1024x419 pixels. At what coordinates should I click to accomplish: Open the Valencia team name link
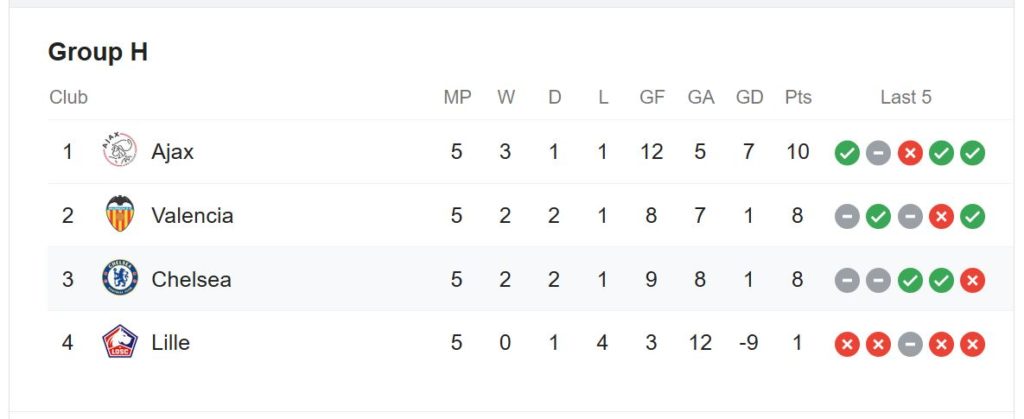tap(192, 215)
